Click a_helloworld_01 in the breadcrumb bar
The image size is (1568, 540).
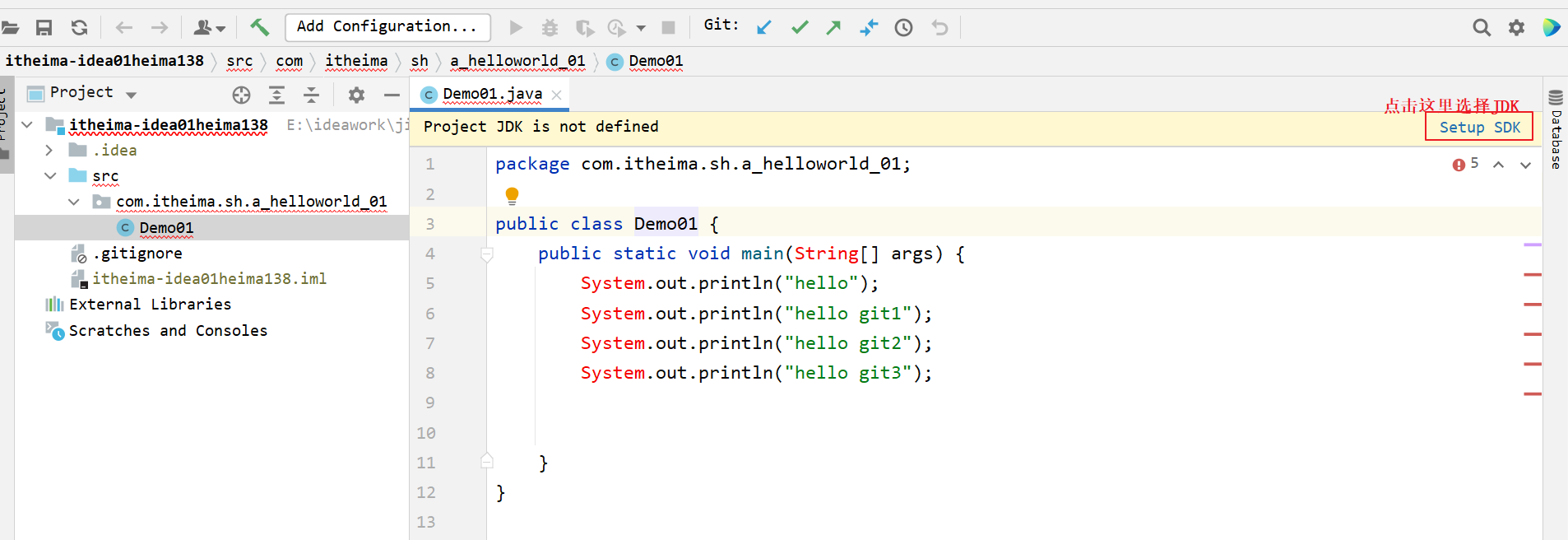(x=517, y=61)
